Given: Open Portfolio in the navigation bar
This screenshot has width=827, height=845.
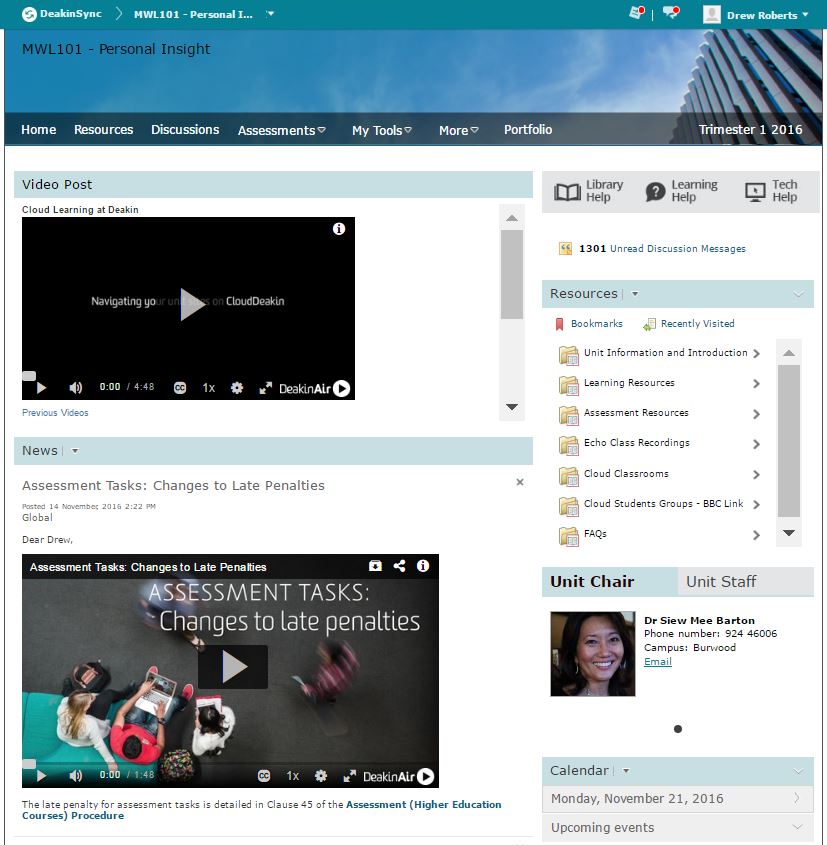Looking at the screenshot, I should tap(528, 129).
